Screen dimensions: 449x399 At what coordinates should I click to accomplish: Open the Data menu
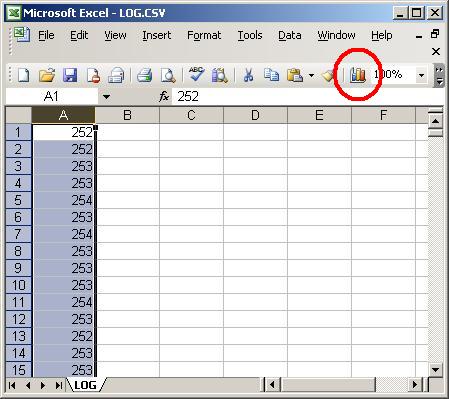coord(290,35)
